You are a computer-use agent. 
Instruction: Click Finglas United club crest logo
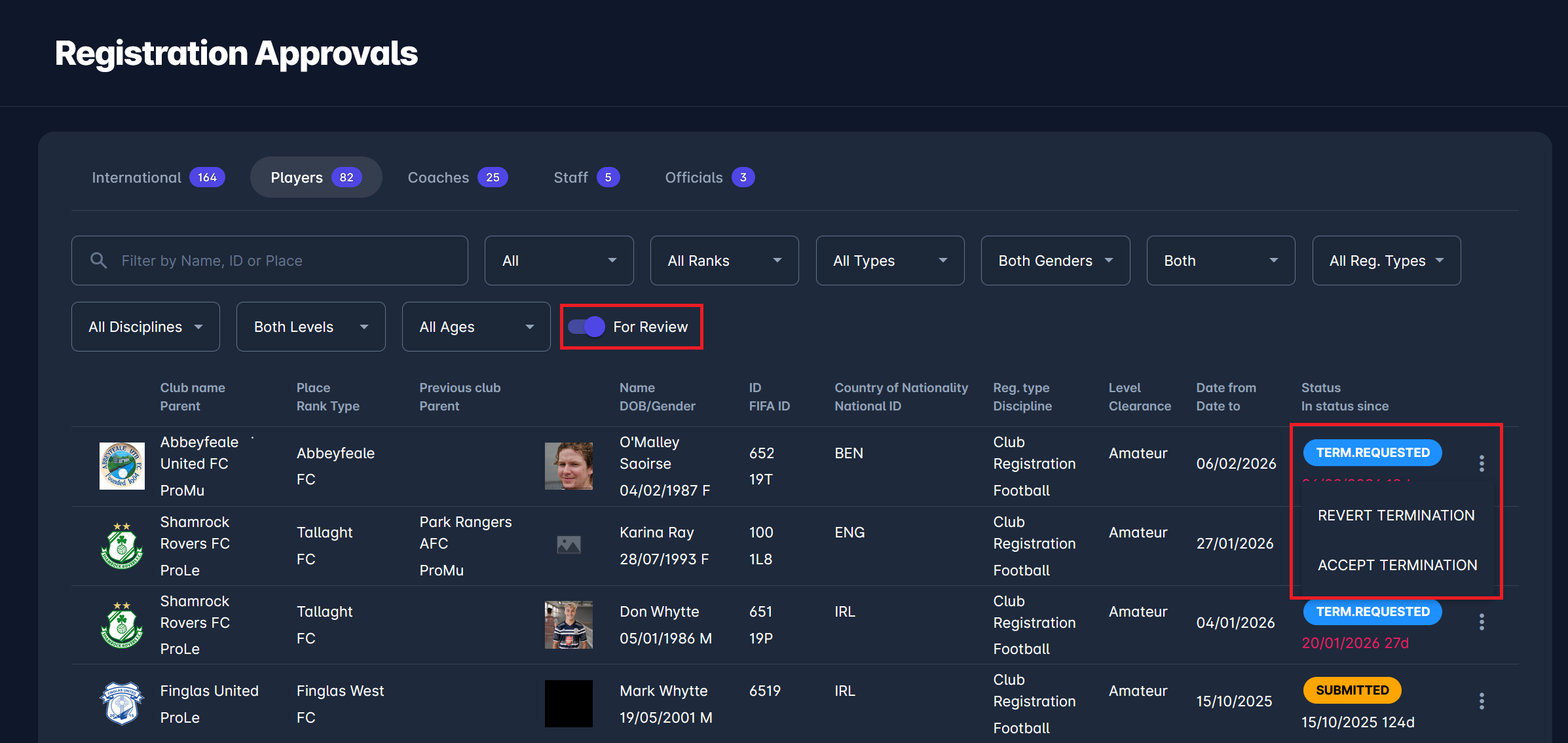(122, 703)
